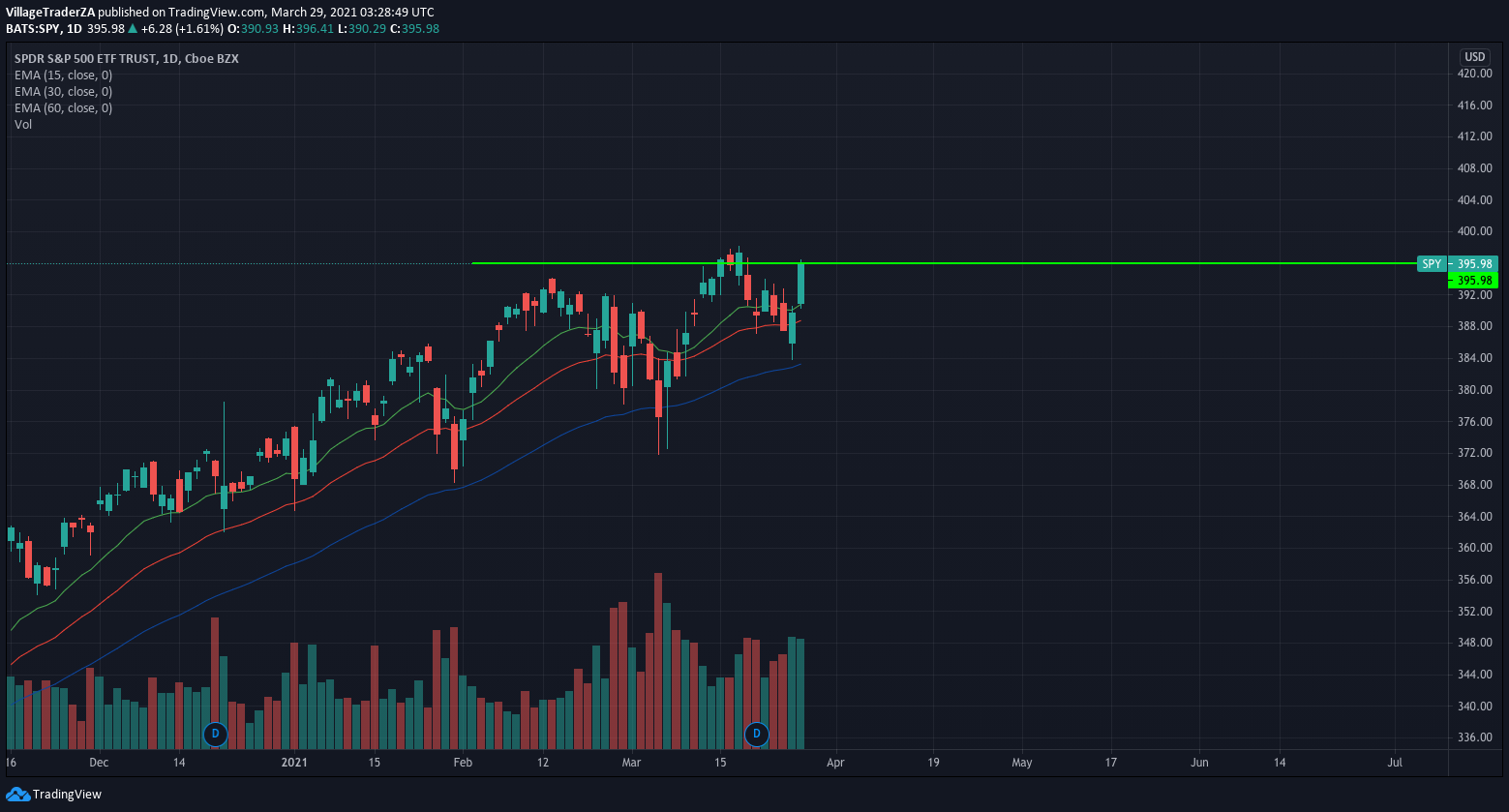This screenshot has width=1509, height=812.
Task: Click the 400.00 price axis label
Action: pos(1475,231)
